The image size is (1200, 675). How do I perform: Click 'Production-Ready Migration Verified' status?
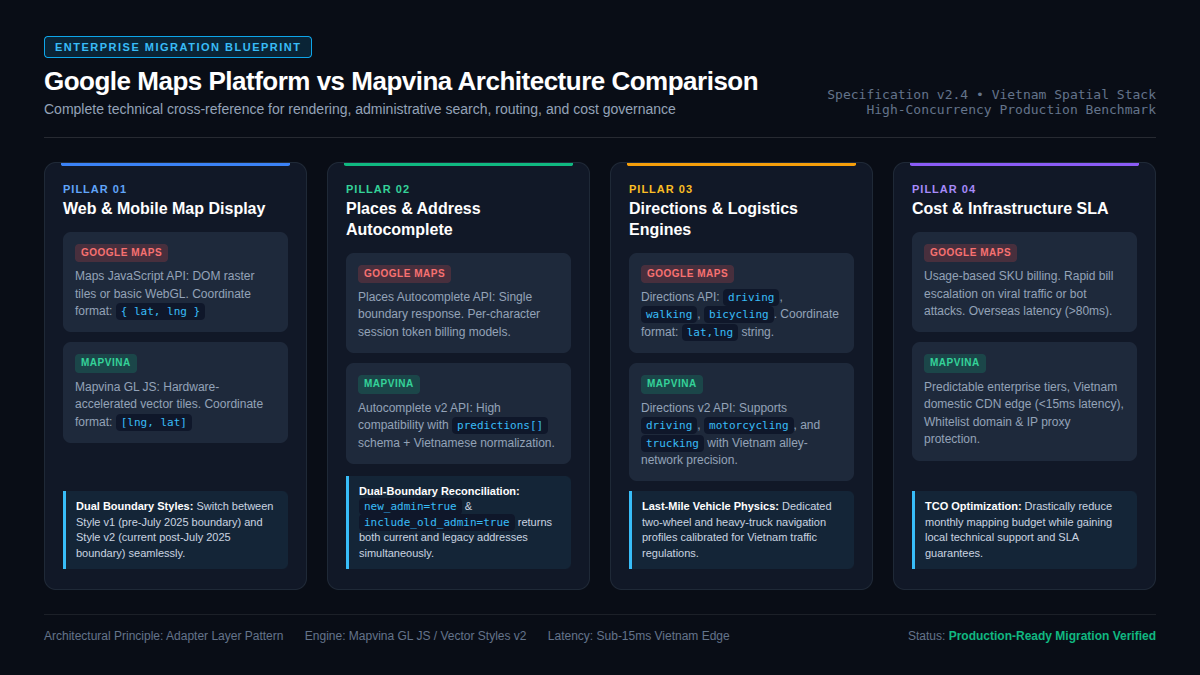pyautogui.click(x=1052, y=636)
